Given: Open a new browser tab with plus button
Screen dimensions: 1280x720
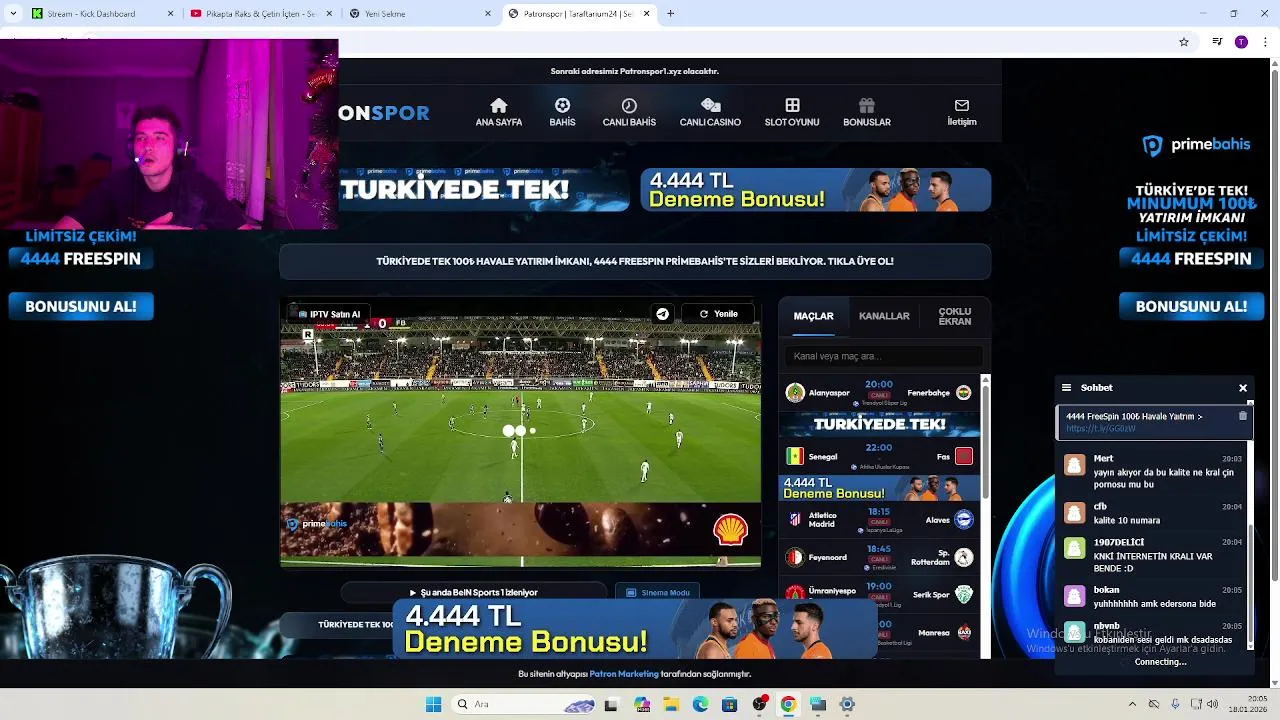Looking at the screenshot, I should coord(670,14).
